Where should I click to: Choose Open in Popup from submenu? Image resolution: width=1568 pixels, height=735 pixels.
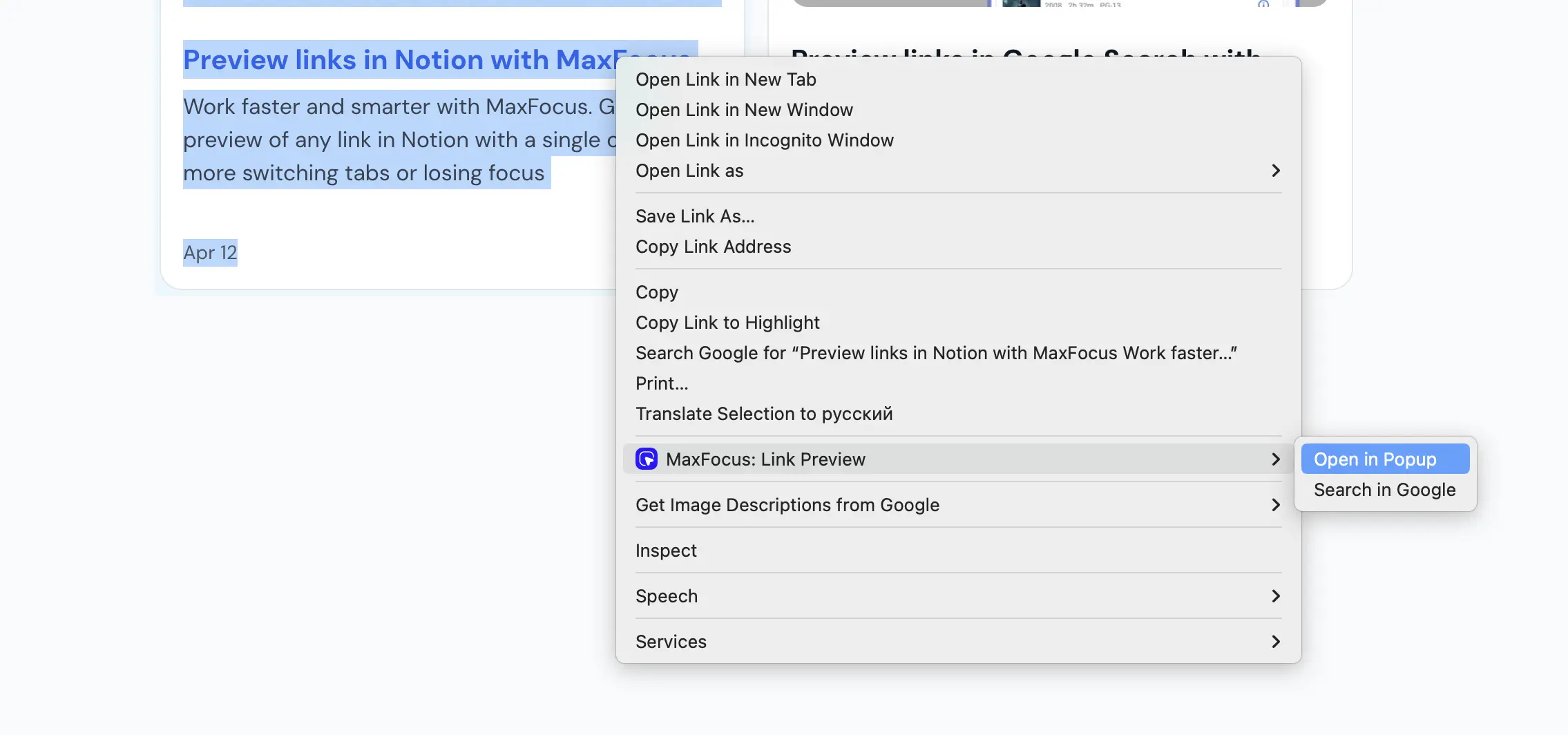coord(1385,459)
